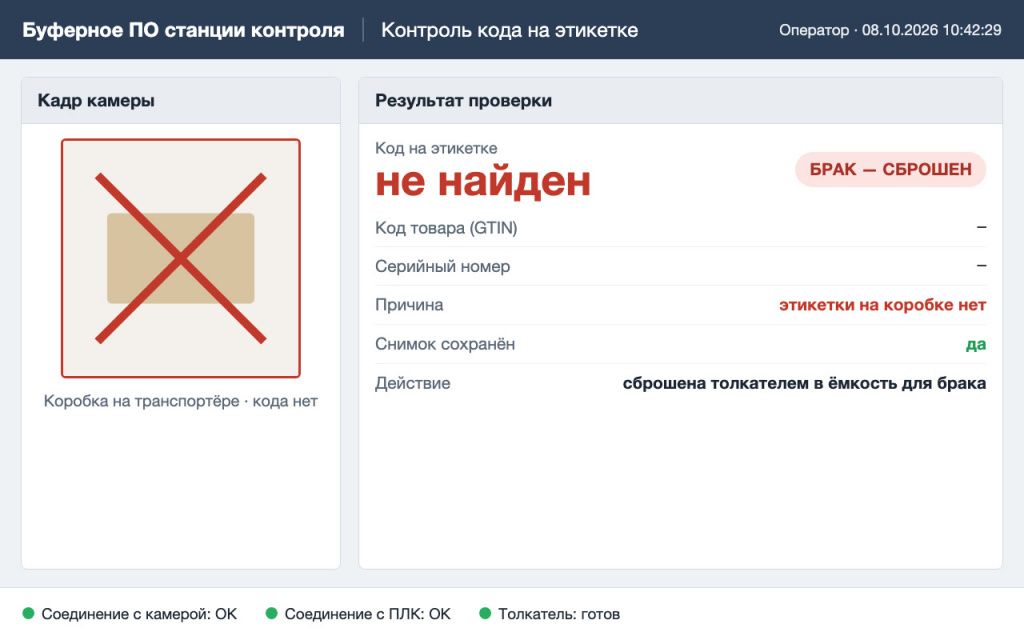1024x640 pixels.
Task: Click the 'Причина' row label
Action: tap(409, 305)
